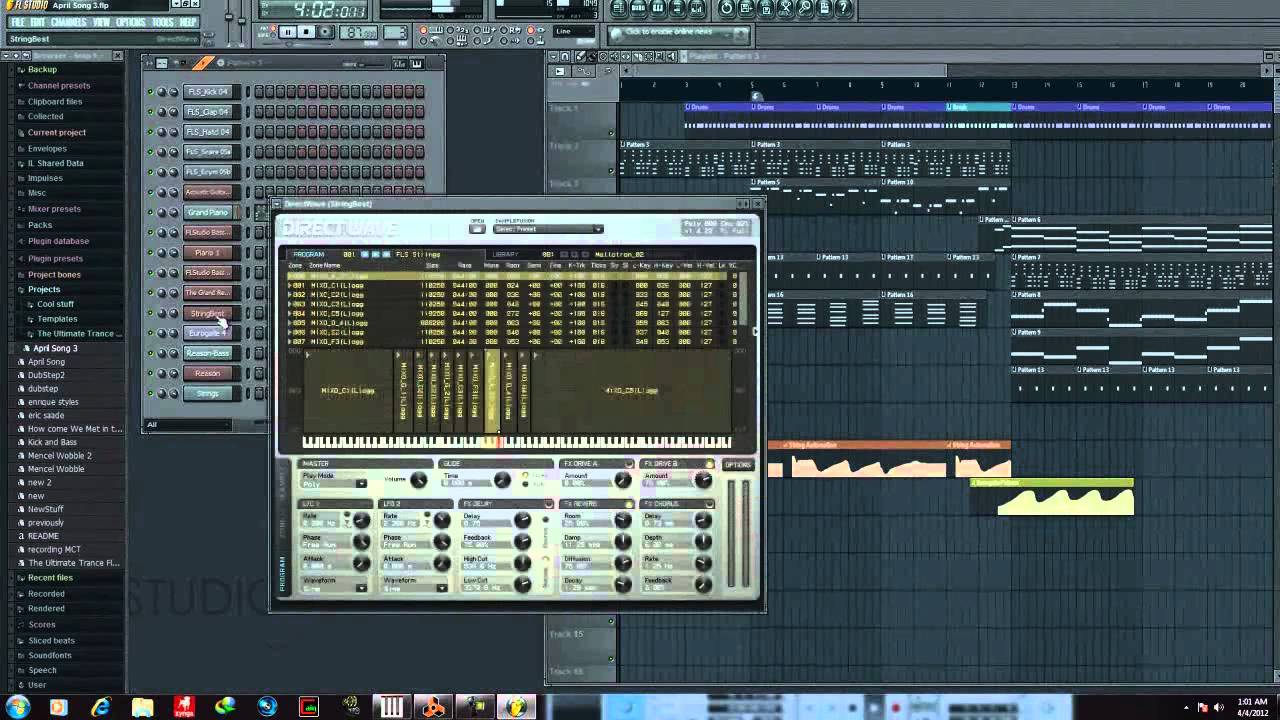Open Internet Explorer from the taskbar
The width and height of the screenshot is (1280, 720).
point(100,707)
